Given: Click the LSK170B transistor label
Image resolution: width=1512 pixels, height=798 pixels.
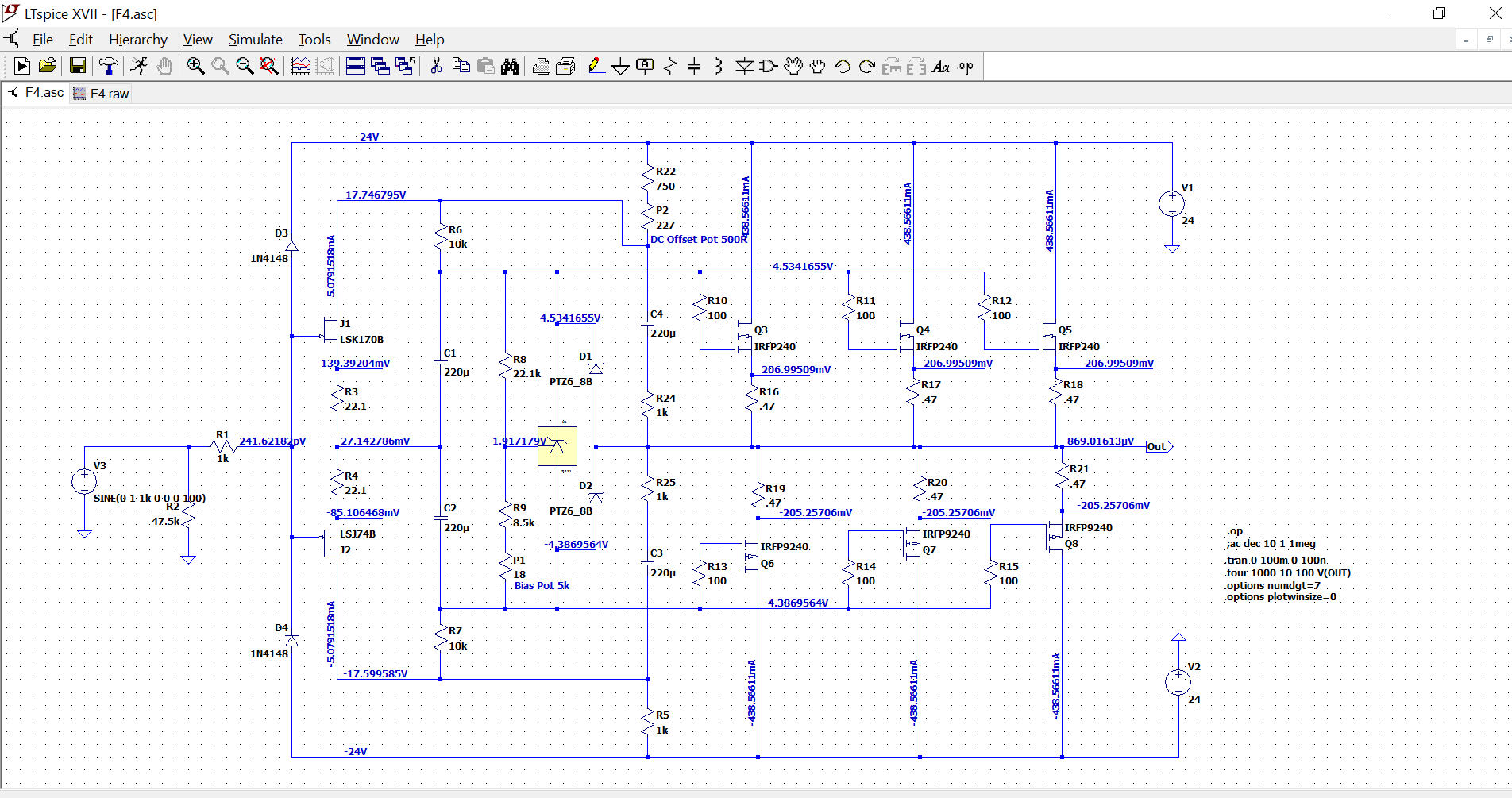Looking at the screenshot, I should [x=361, y=339].
